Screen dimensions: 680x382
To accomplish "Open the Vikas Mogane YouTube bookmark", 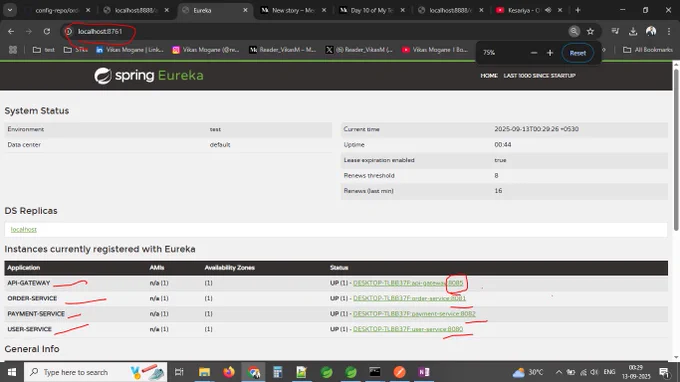I will [435, 50].
